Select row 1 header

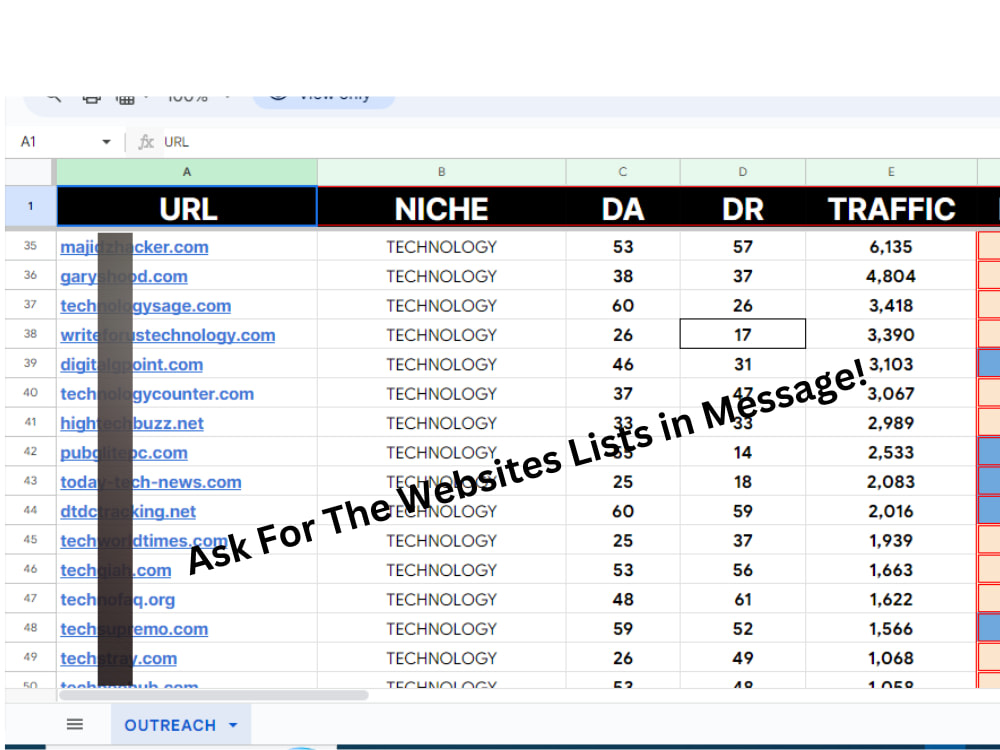30,206
